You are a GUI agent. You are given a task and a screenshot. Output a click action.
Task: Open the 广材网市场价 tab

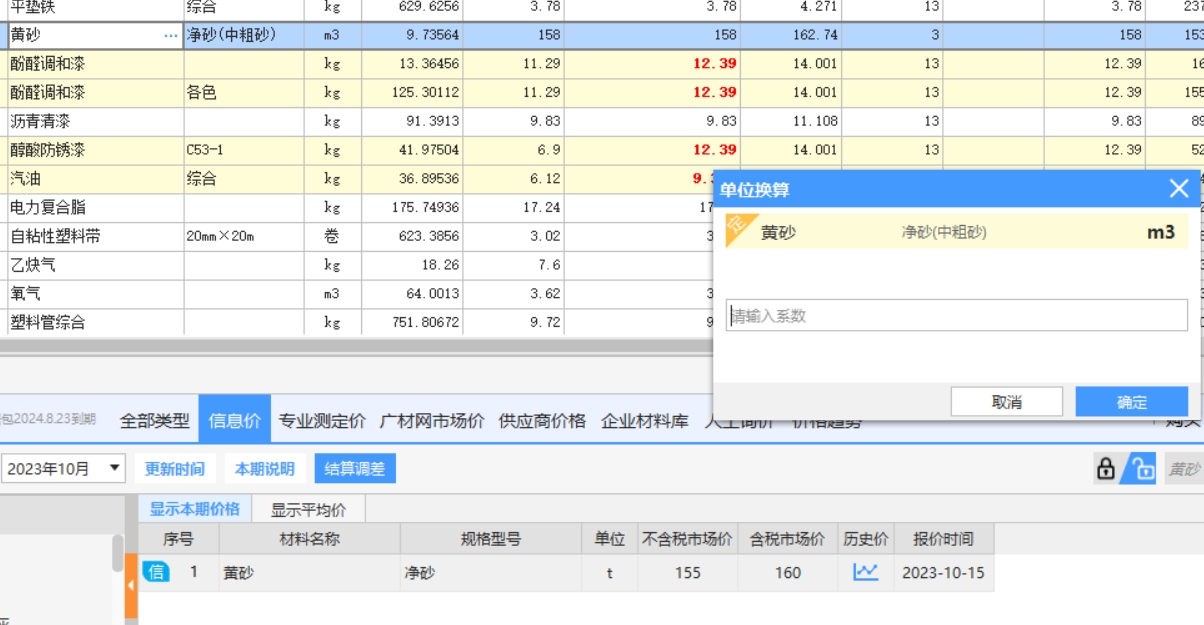pos(433,421)
